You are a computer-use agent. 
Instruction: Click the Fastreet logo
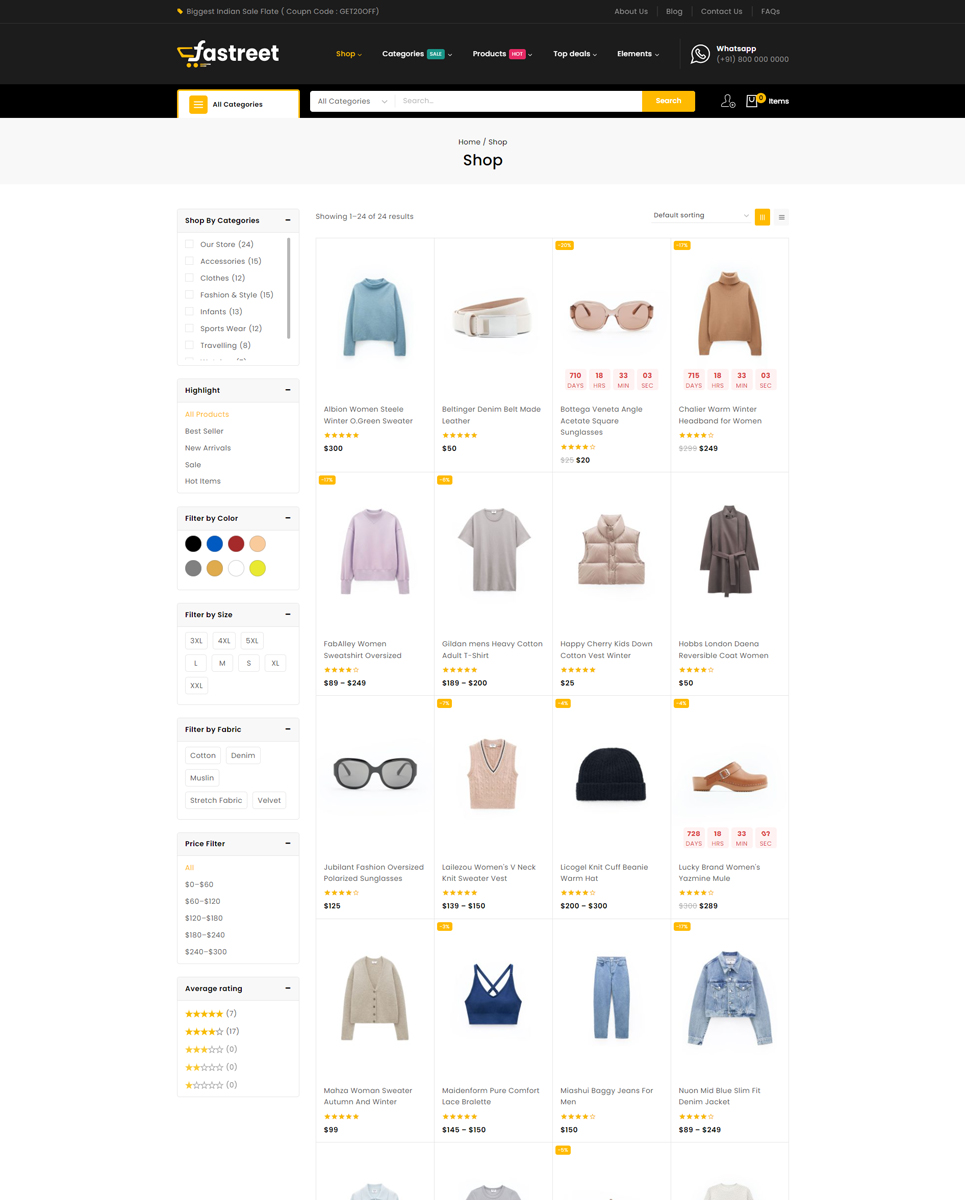coord(228,54)
